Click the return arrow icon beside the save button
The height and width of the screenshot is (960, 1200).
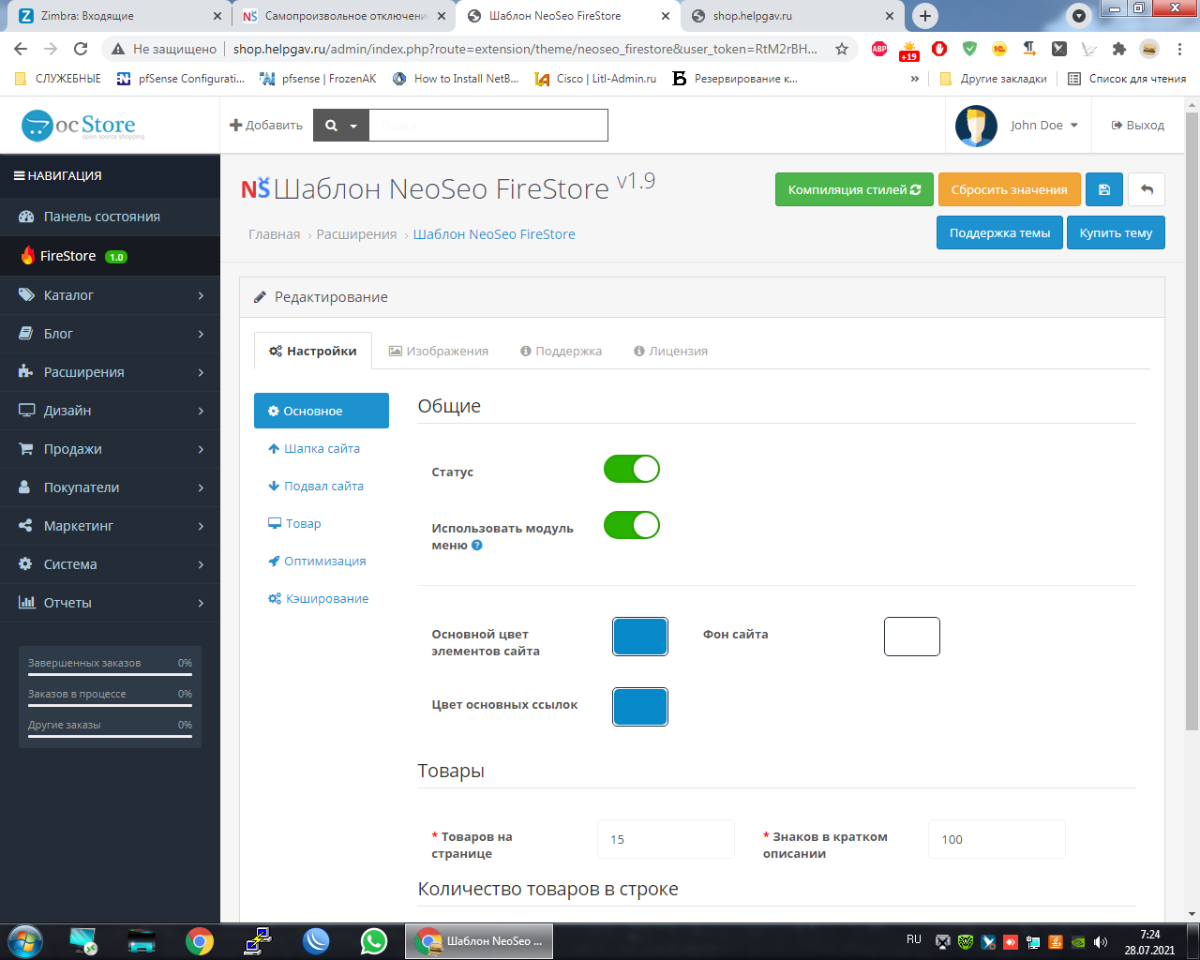click(x=1147, y=189)
